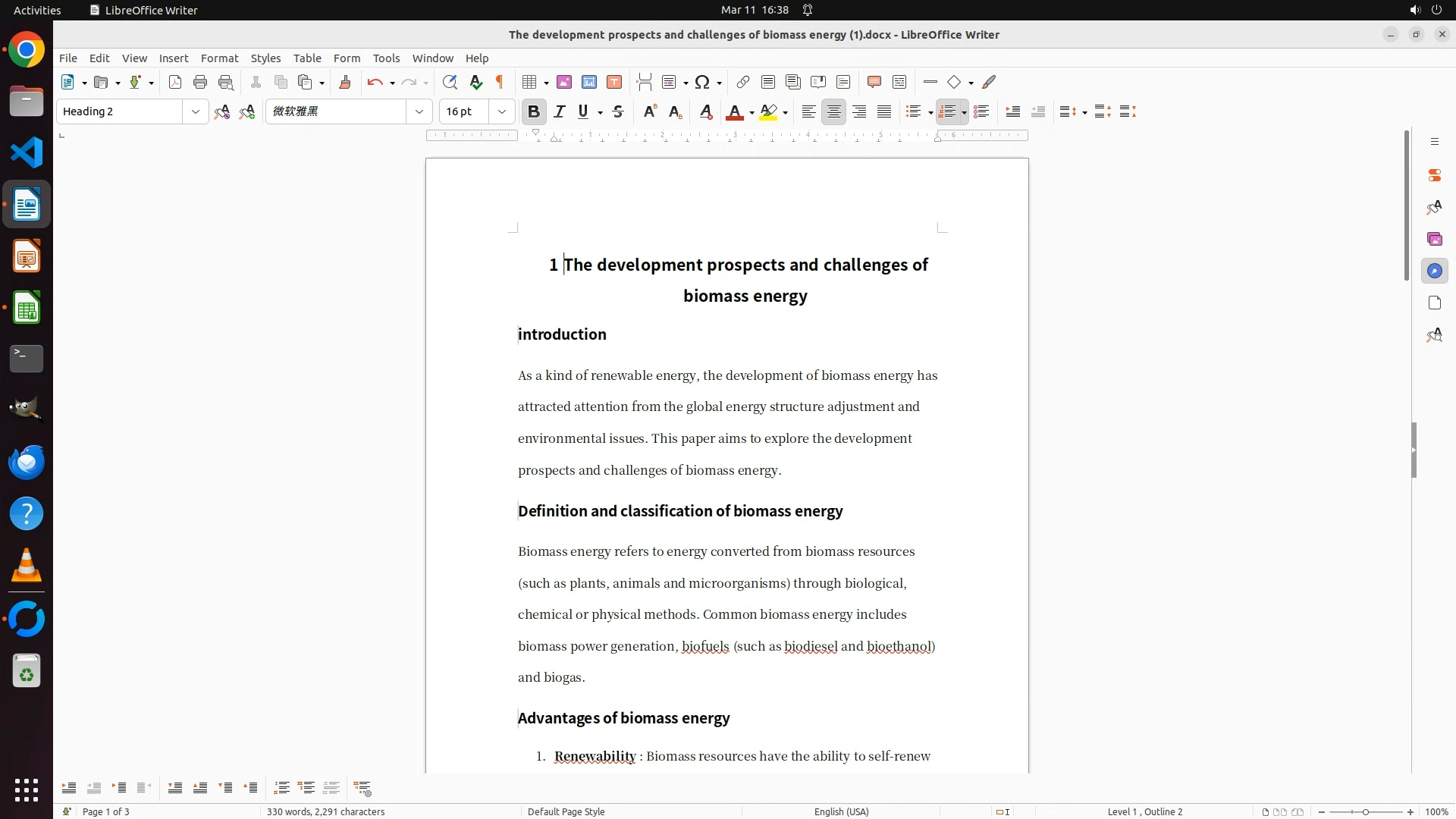
Task: Open the sidebar Gallery panel
Action: (x=1434, y=239)
